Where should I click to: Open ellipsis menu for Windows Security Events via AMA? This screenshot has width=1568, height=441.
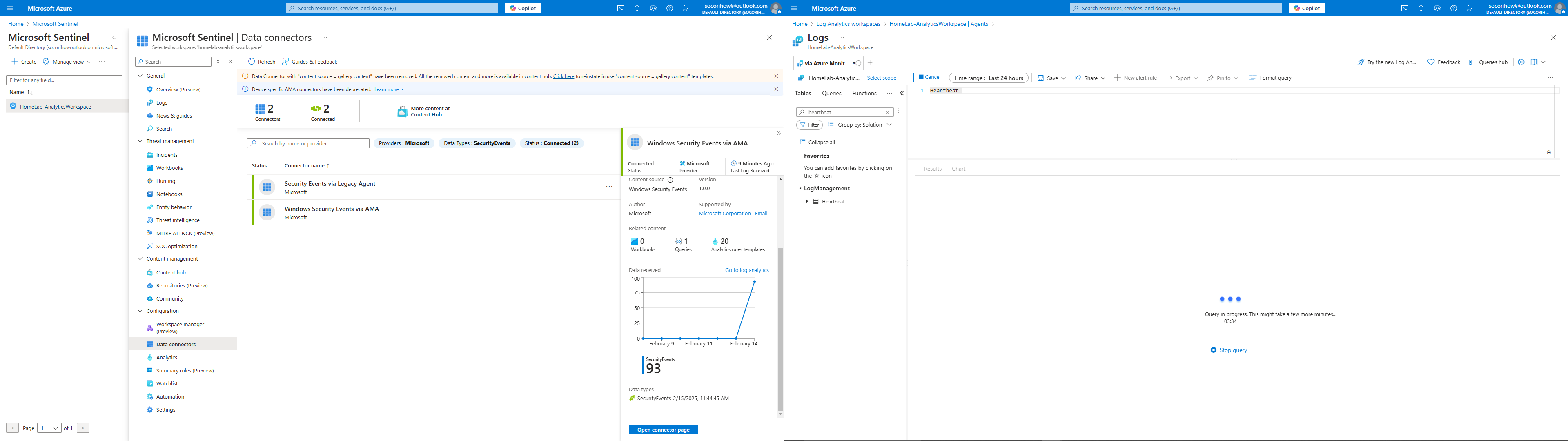point(609,212)
